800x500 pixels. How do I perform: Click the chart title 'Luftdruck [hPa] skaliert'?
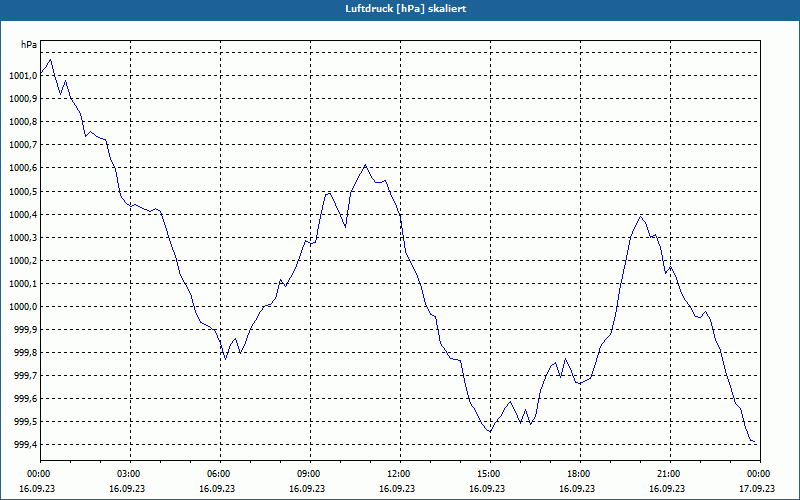coord(405,9)
